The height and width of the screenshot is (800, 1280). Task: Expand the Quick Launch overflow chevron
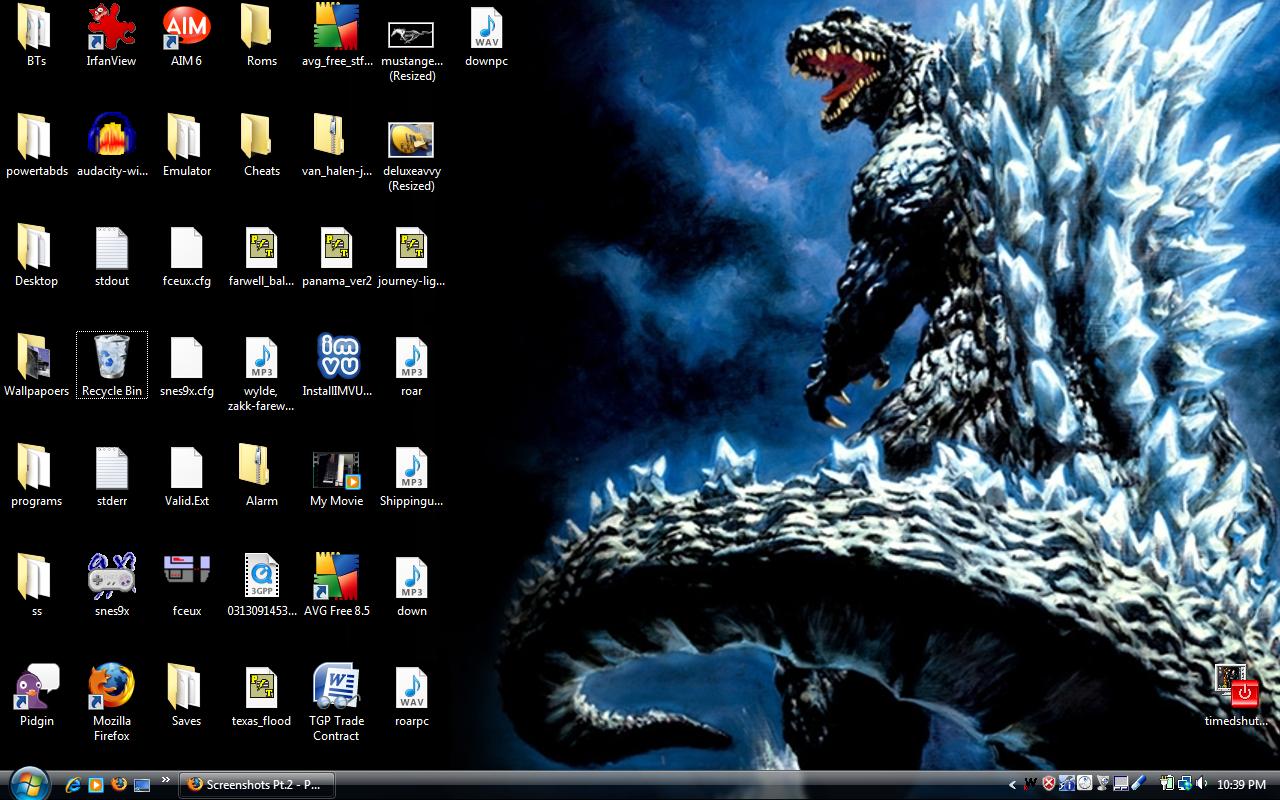pos(164,778)
